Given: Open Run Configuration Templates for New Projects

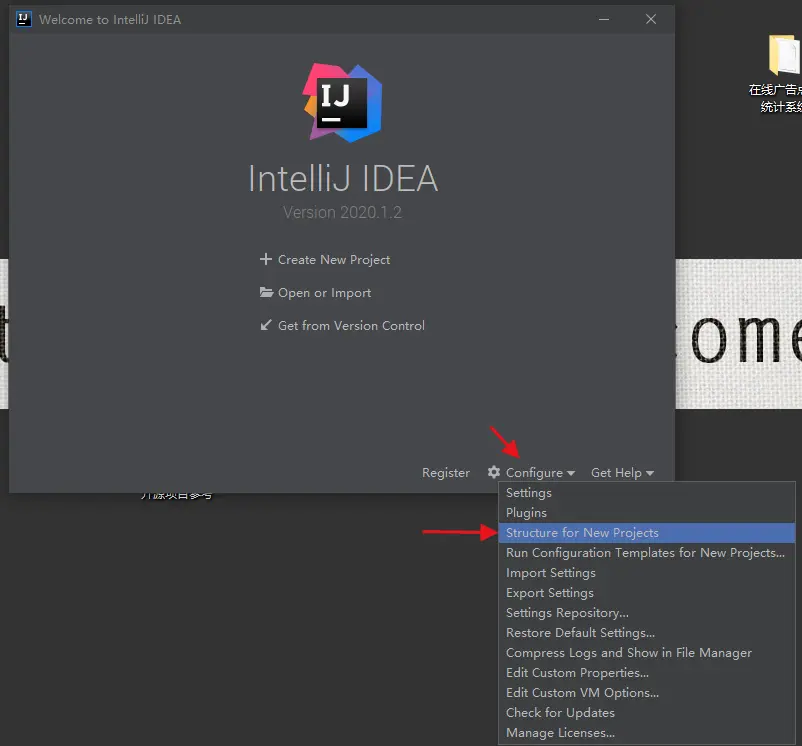Looking at the screenshot, I should 647,553.
